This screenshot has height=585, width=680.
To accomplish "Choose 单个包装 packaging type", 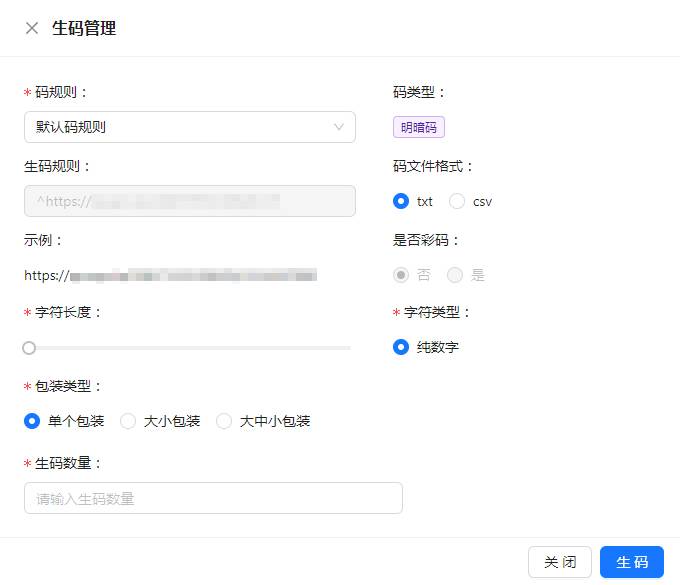I will [x=32, y=421].
